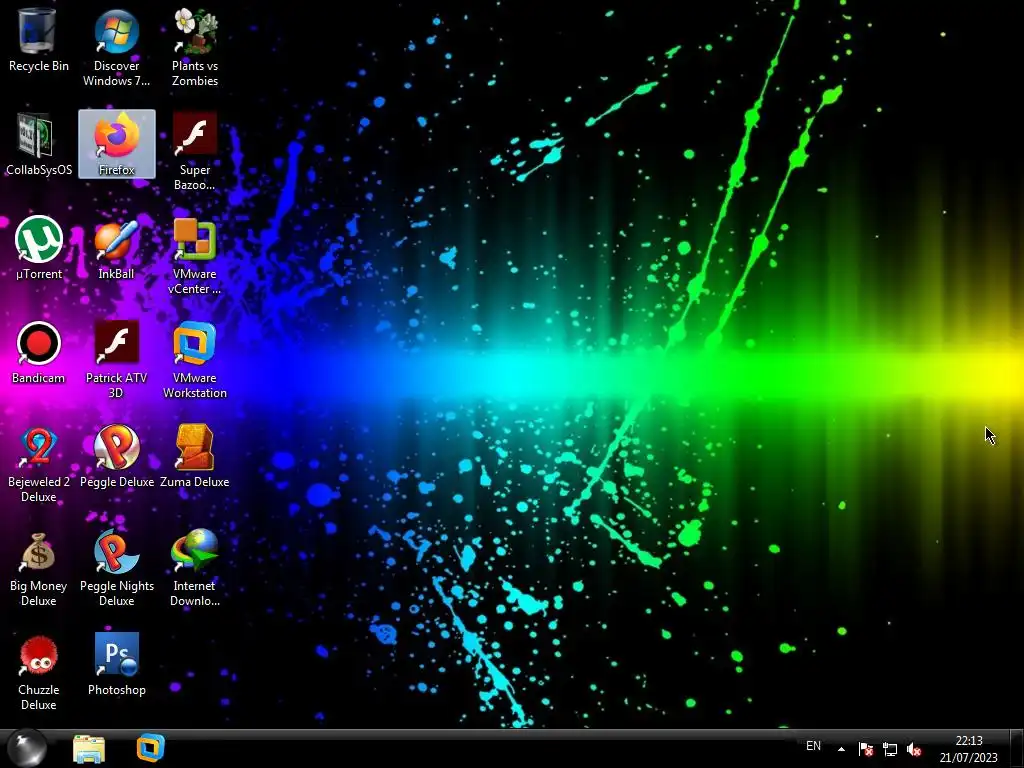Open Plants vs Zombies shortcut
The width and height of the screenshot is (1024, 768).
[195, 48]
